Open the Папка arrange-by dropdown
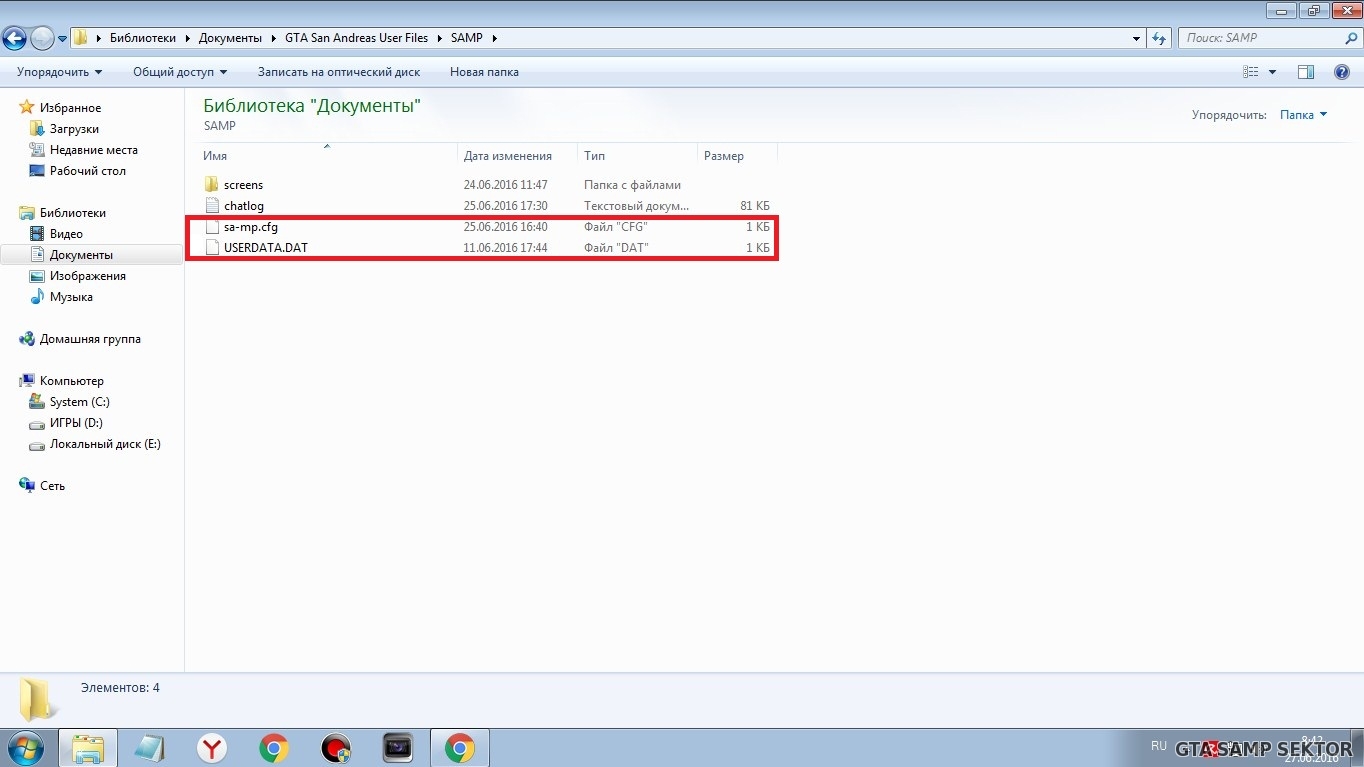The image size is (1364, 767). (x=1303, y=115)
